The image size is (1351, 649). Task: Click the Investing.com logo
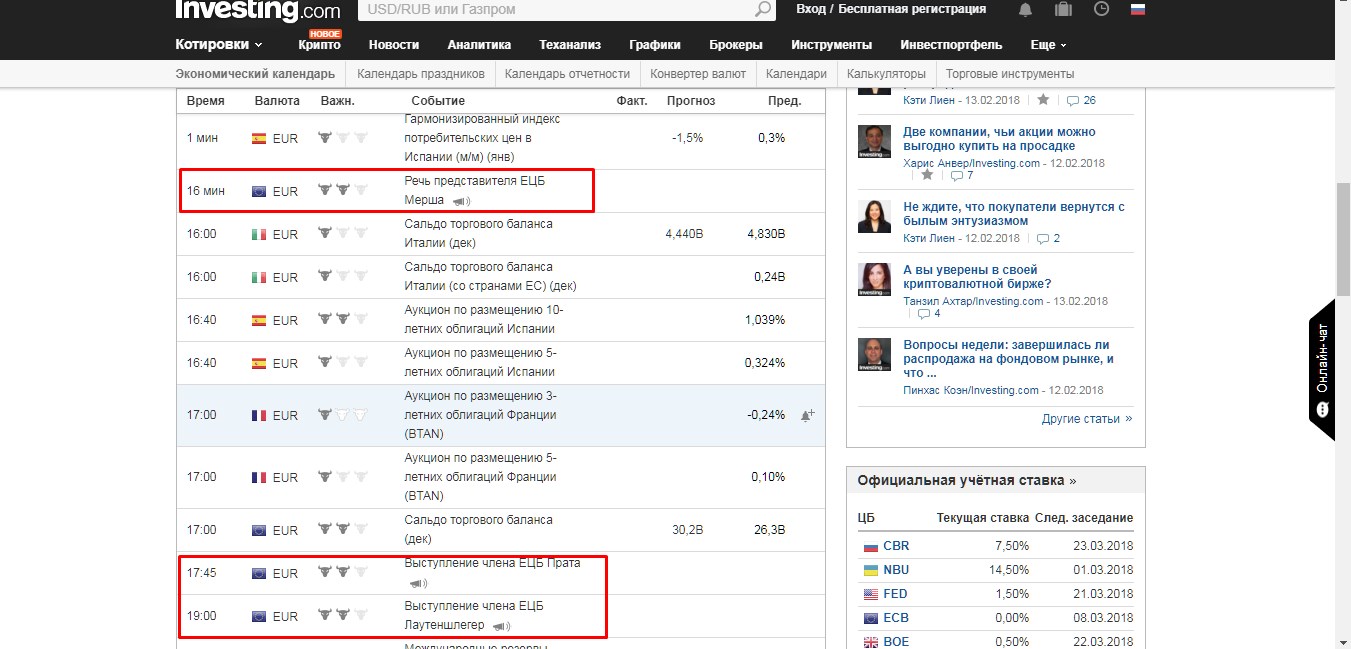(x=257, y=11)
